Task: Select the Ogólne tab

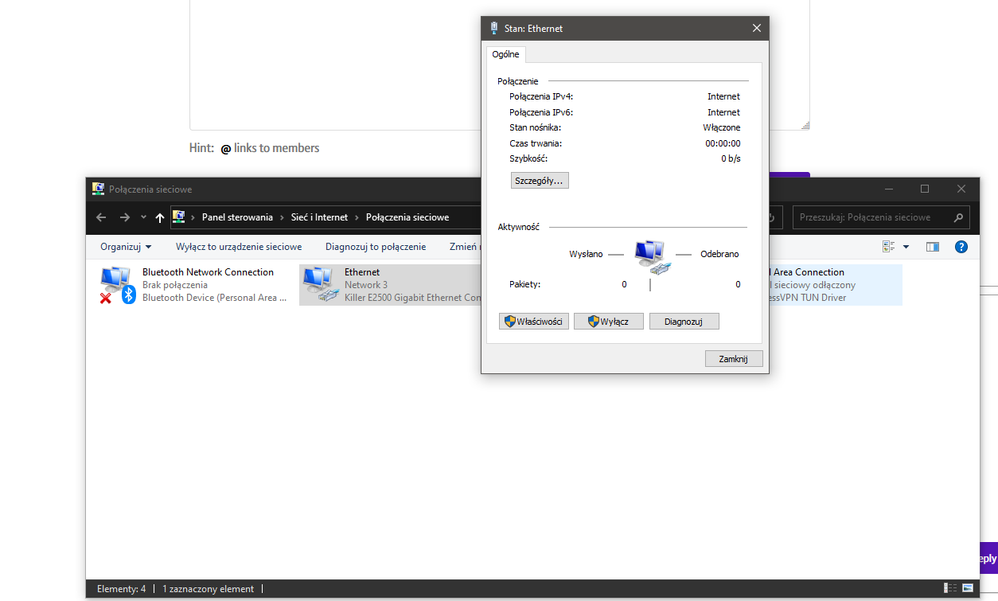Action: [x=506, y=55]
